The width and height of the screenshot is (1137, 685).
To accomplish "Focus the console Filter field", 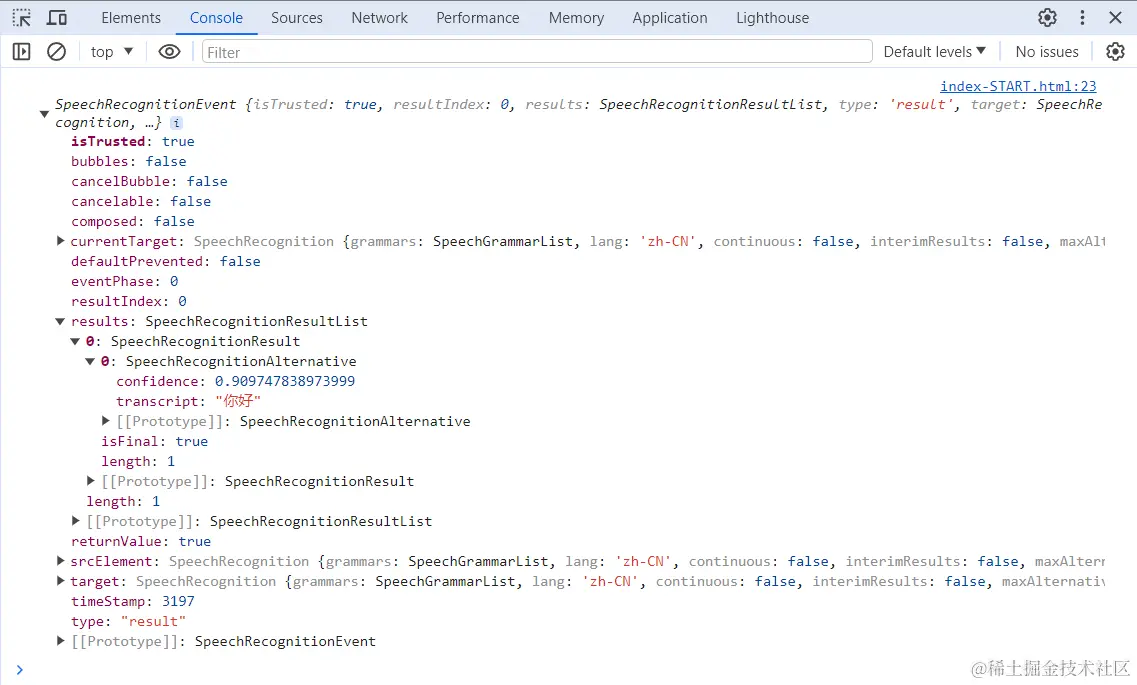I will coord(537,51).
